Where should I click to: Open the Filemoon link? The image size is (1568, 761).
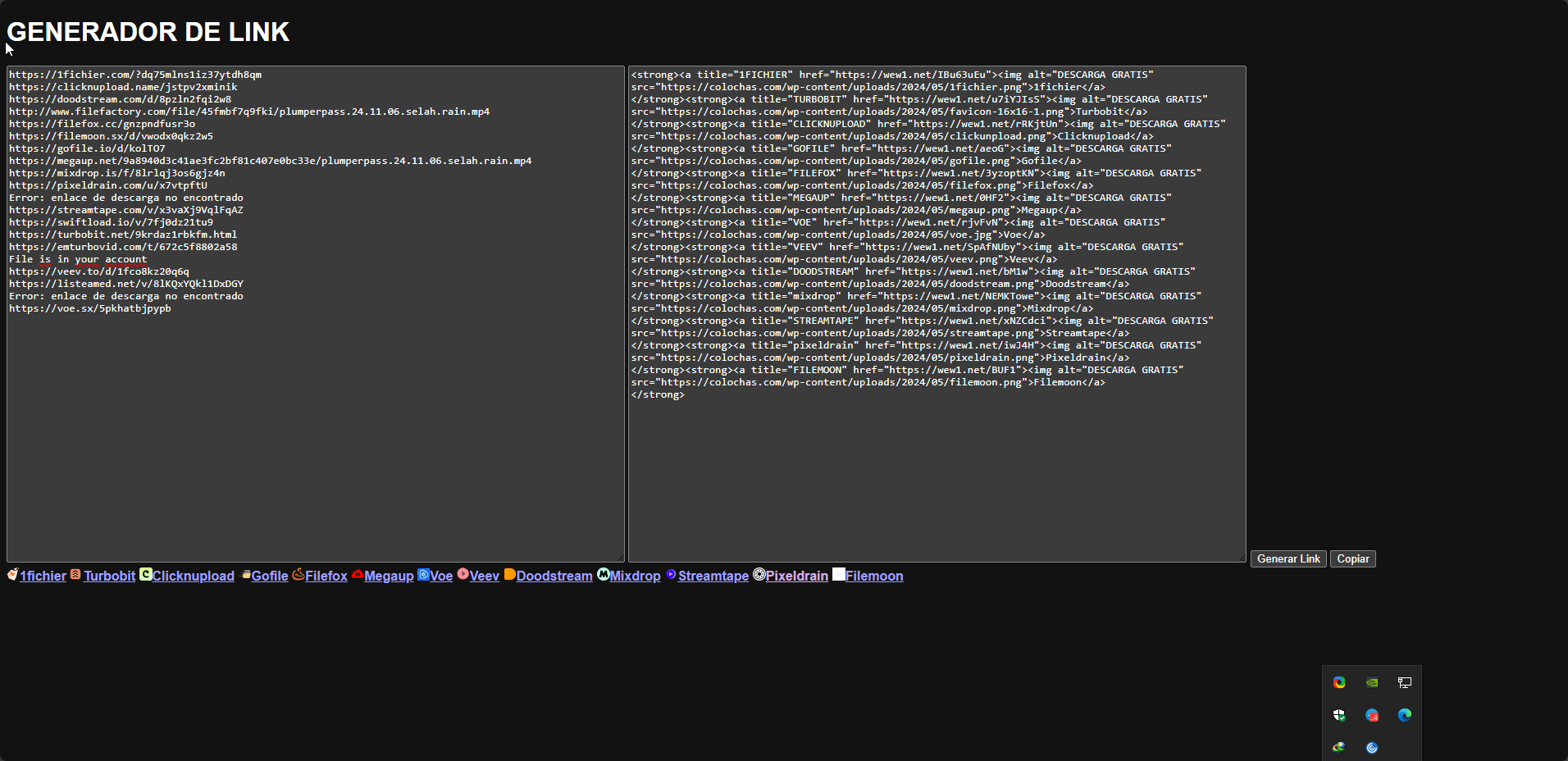873,576
